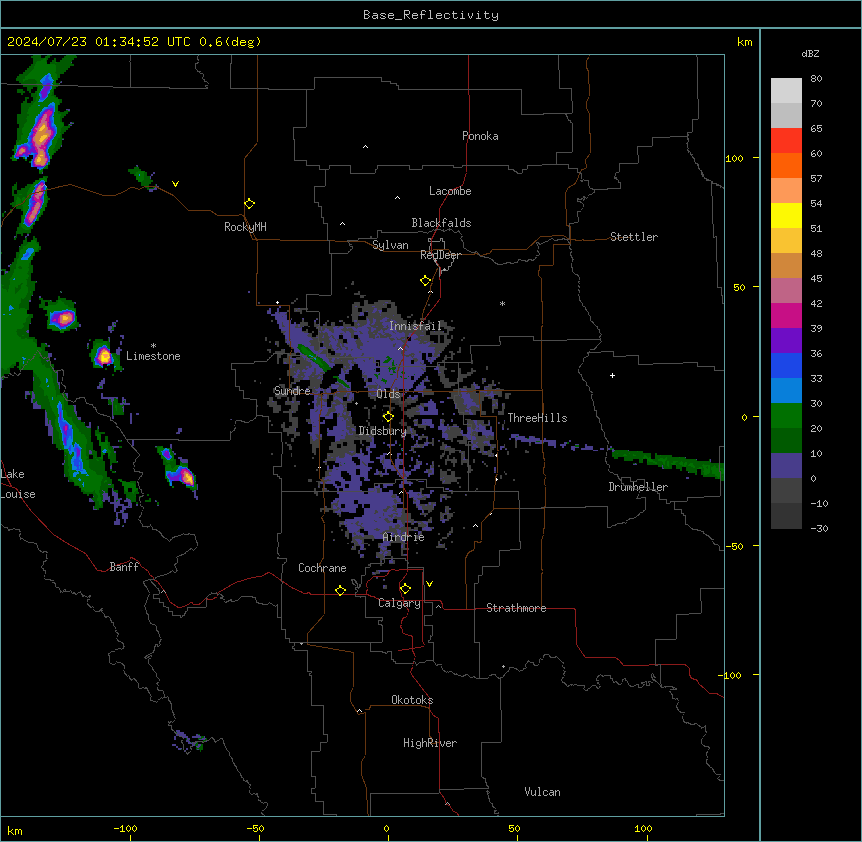The image size is (862, 842).
Task: Select the light grey 70-80 dBZ swatch
Action: (786, 91)
